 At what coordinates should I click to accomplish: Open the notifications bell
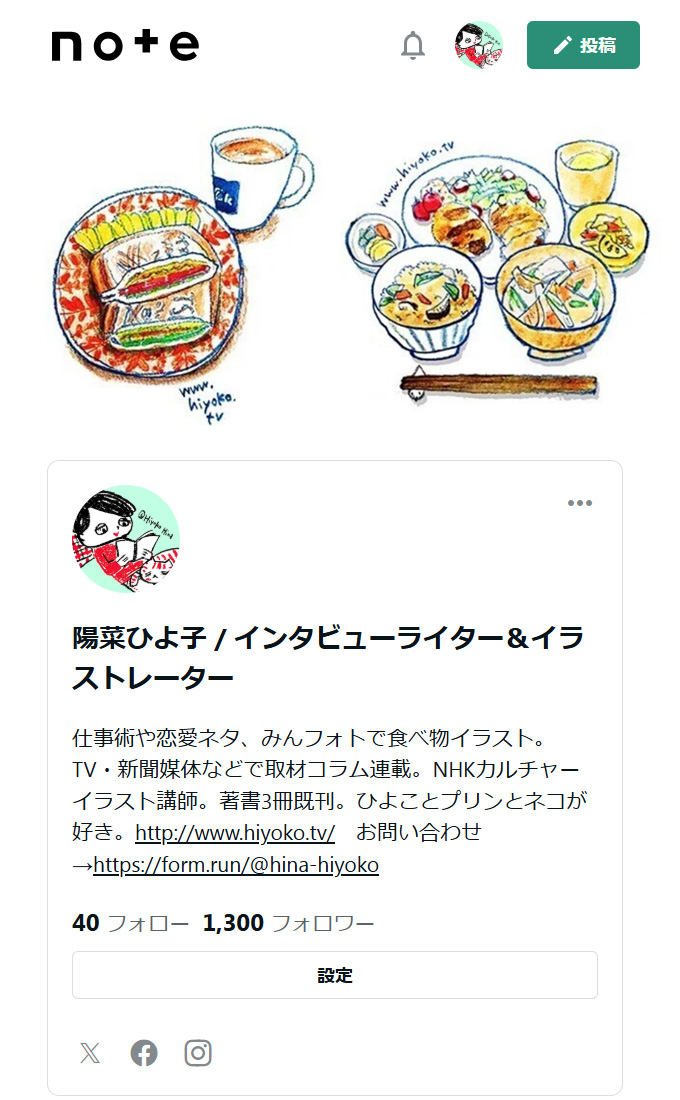pos(413,45)
